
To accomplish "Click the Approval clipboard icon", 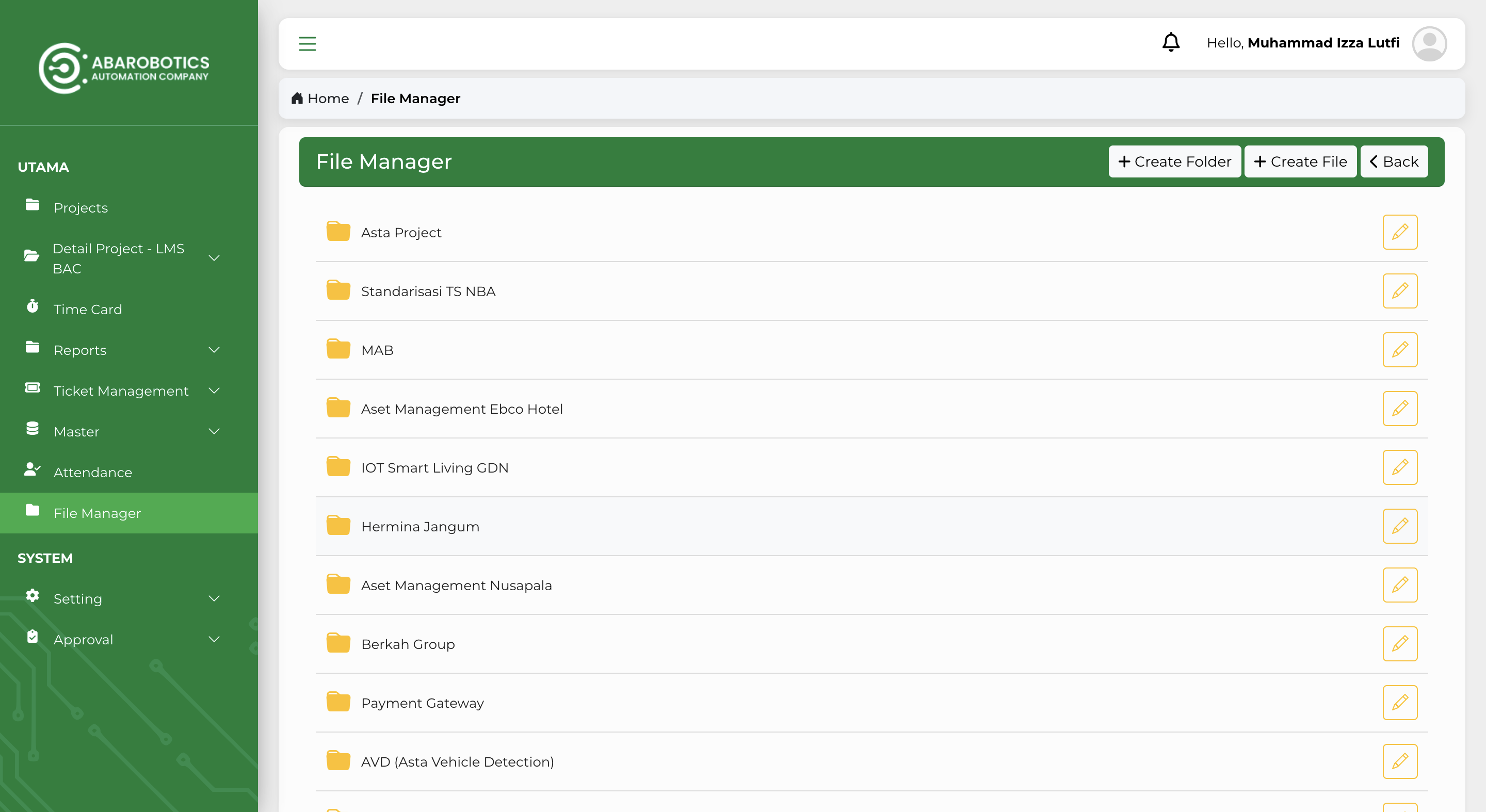I will click(x=33, y=637).
